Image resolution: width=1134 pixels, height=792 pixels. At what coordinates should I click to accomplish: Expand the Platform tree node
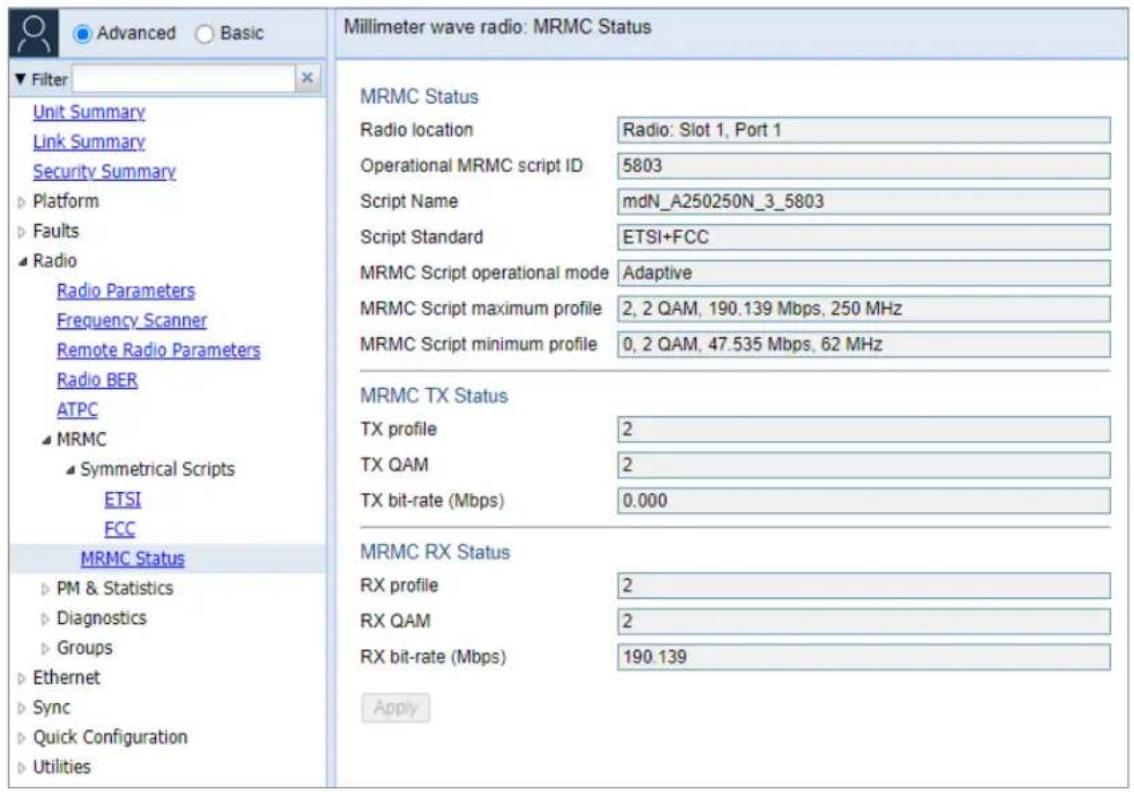coord(21,202)
